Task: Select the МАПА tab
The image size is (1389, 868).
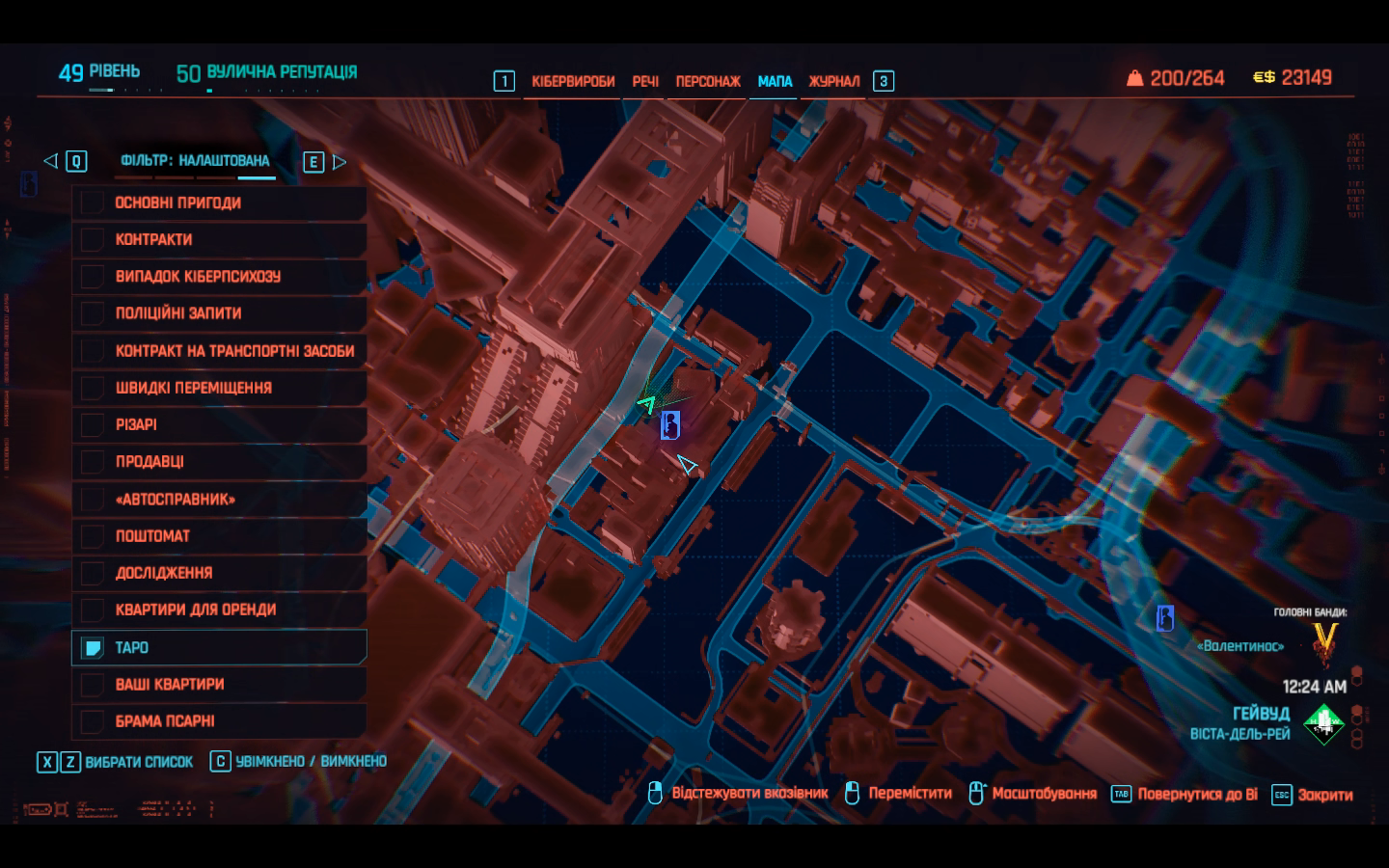Action: 776,82
